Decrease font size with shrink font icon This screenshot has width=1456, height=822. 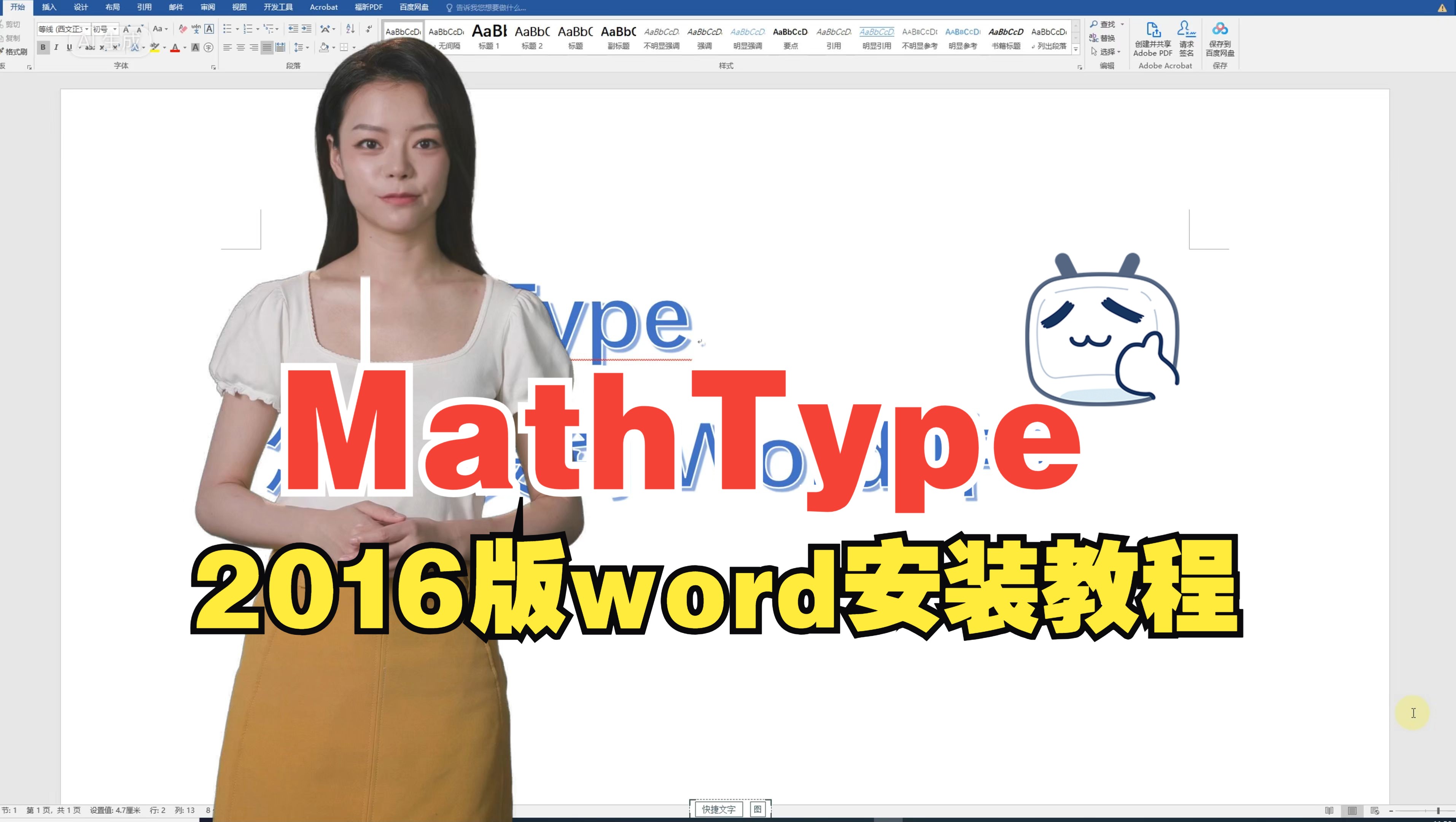click(x=140, y=29)
